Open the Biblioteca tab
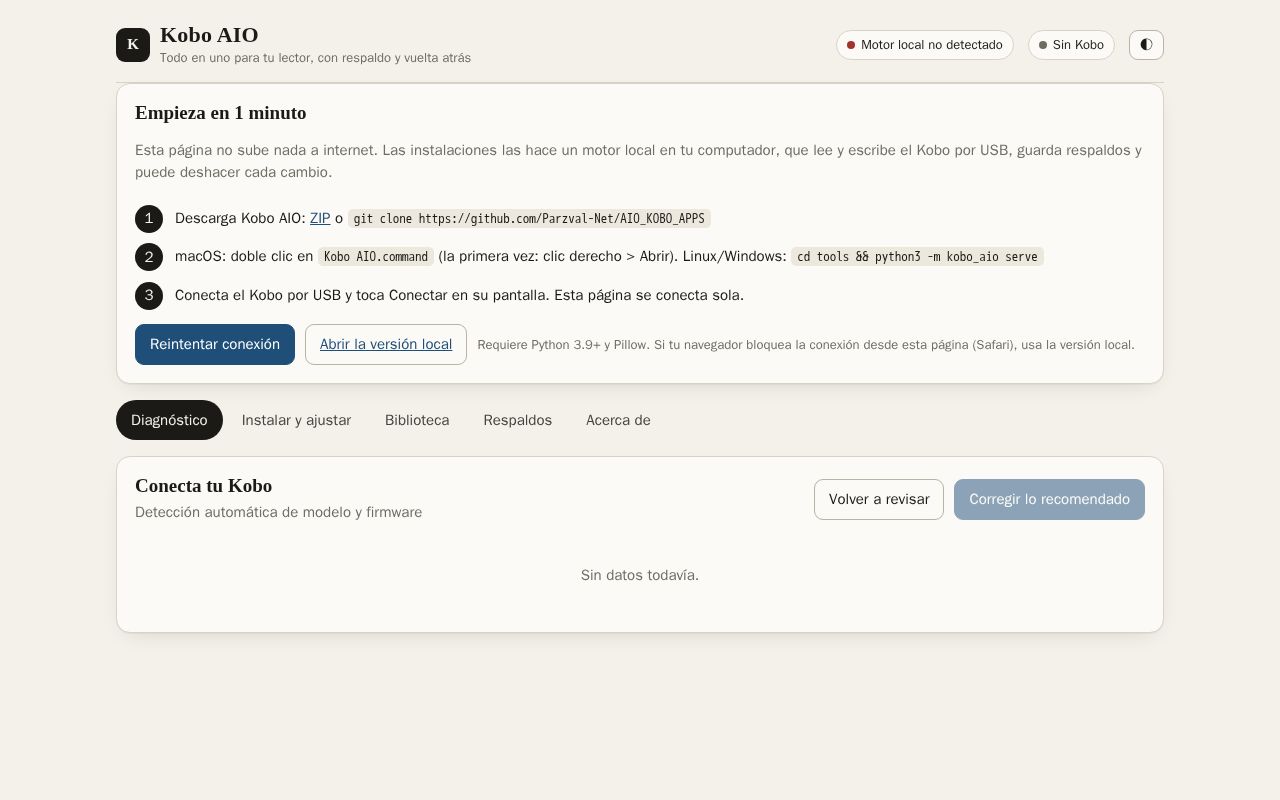1280x800 pixels. (417, 420)
